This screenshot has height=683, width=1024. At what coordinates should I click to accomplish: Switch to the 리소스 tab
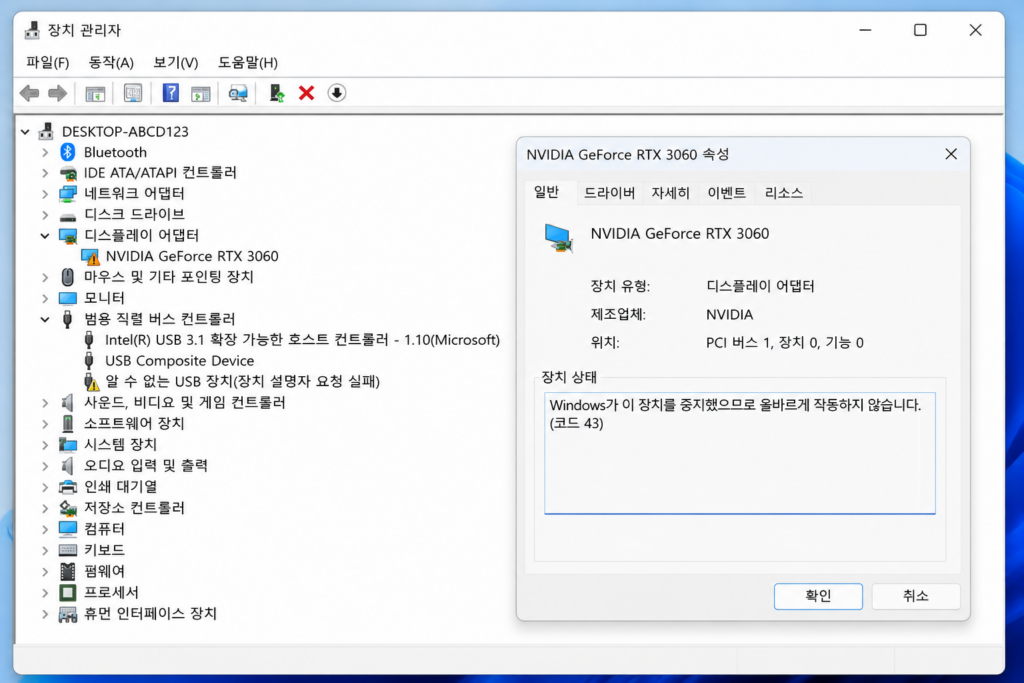click(784, 193)
